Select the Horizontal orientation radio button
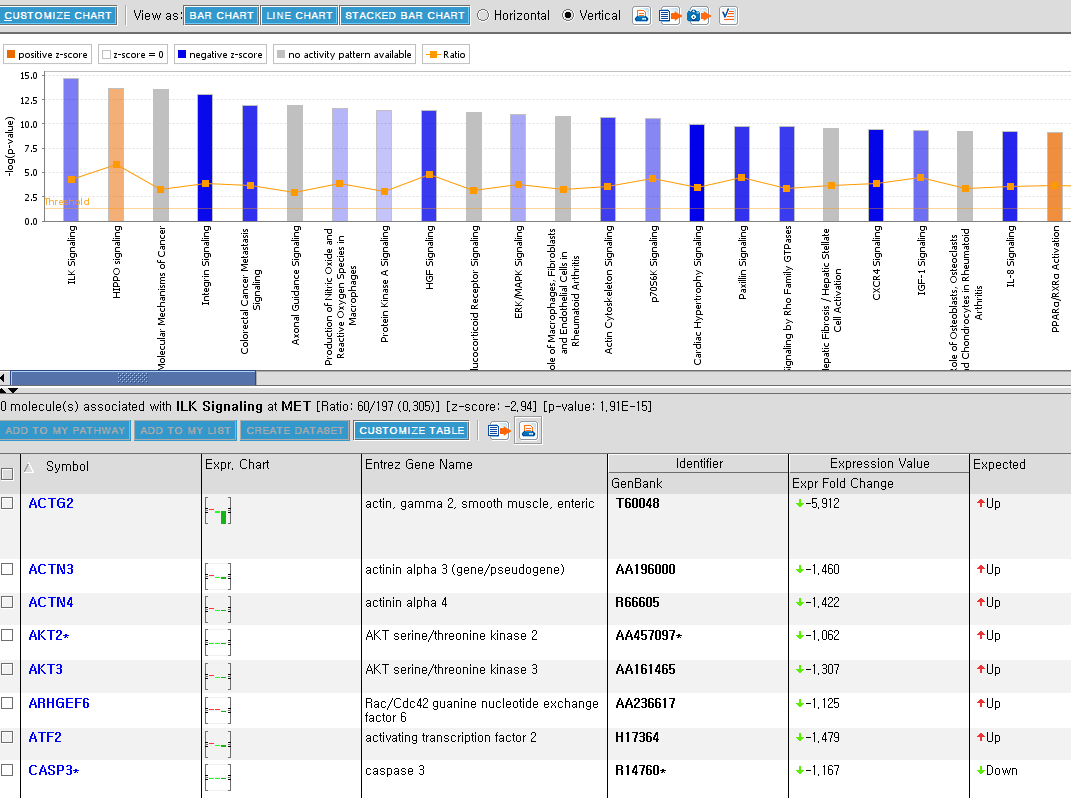The width and height of the screenshot is (1071, 798). pyautogui.click(x=483, y=16)
